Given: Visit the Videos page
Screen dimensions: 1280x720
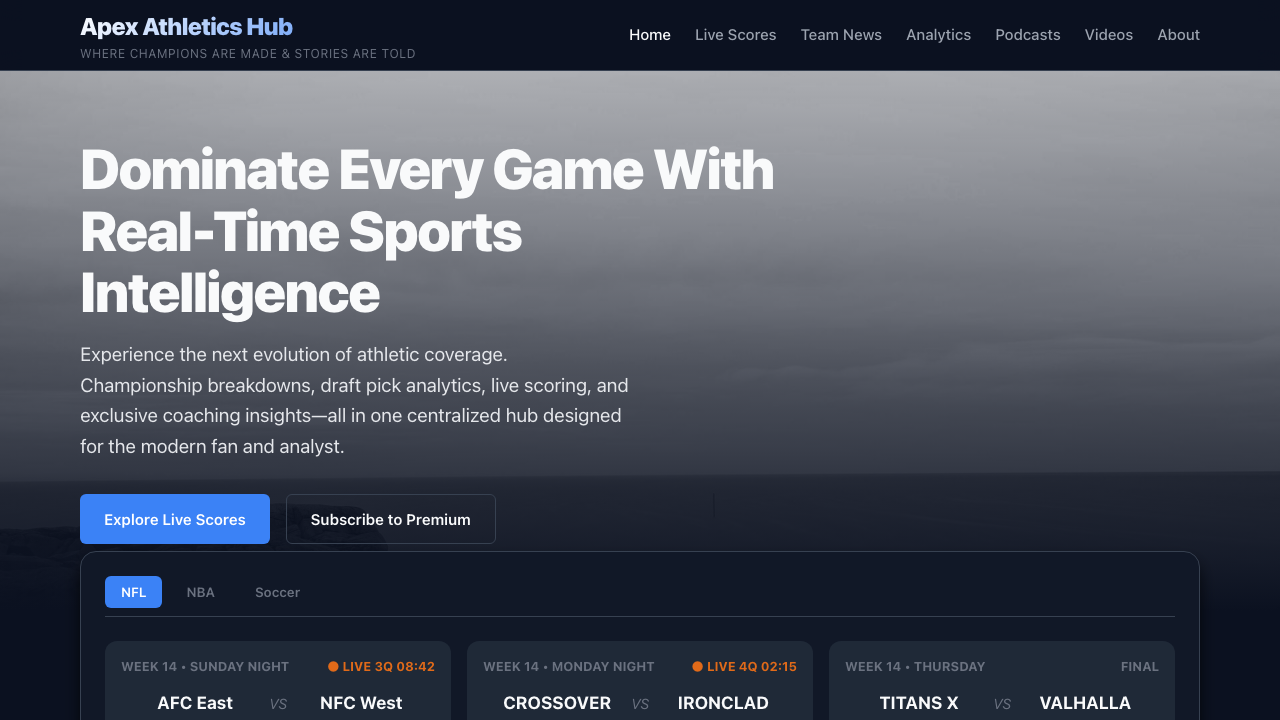Looking at the screenshot, I should (x=1109, y=35).
